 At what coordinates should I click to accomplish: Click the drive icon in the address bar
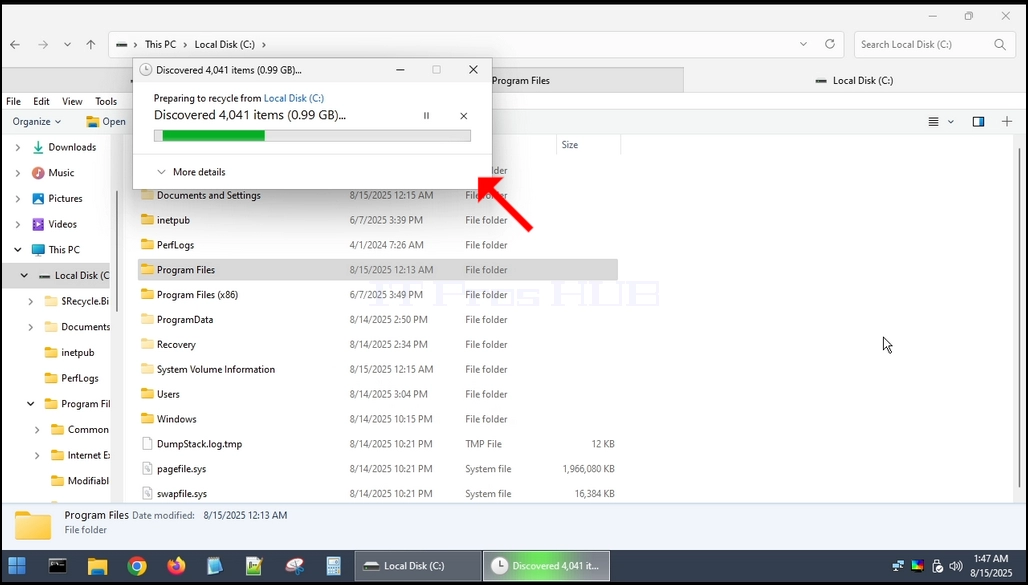(121, 45)
